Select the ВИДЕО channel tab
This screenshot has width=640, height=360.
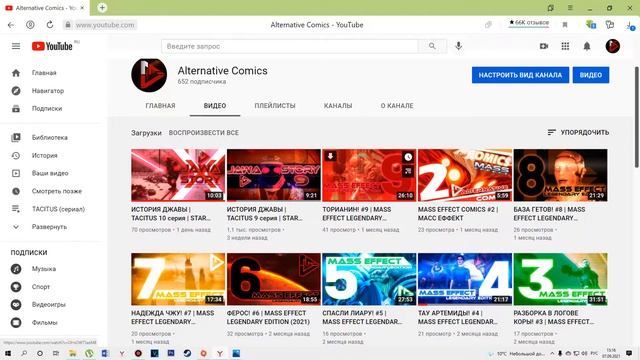click(215, 106)
